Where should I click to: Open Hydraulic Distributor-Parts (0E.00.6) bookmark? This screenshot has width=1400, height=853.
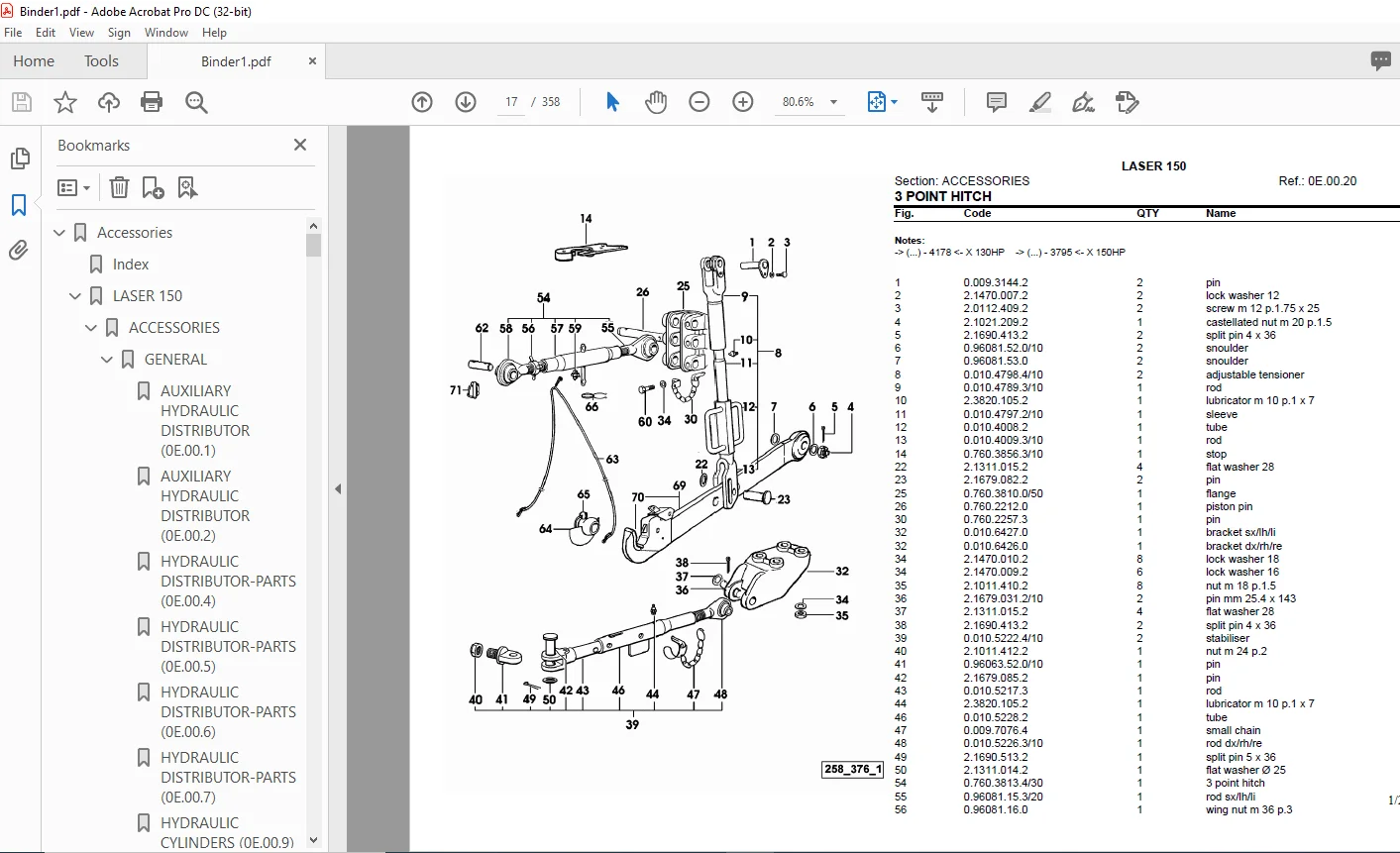tap(228, 712)
